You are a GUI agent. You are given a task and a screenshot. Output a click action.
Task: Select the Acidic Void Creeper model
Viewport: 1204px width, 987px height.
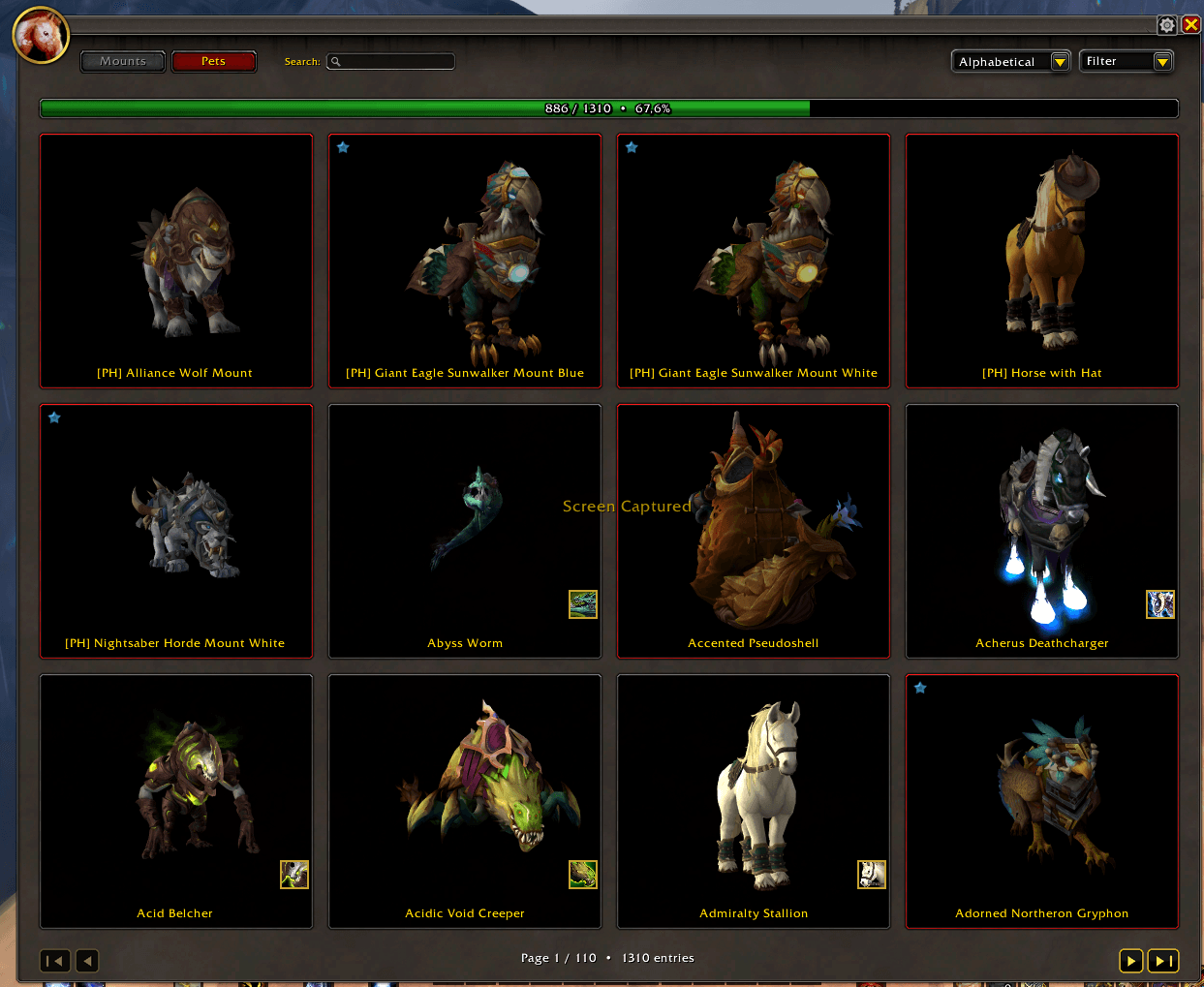(x=489, y=777)
